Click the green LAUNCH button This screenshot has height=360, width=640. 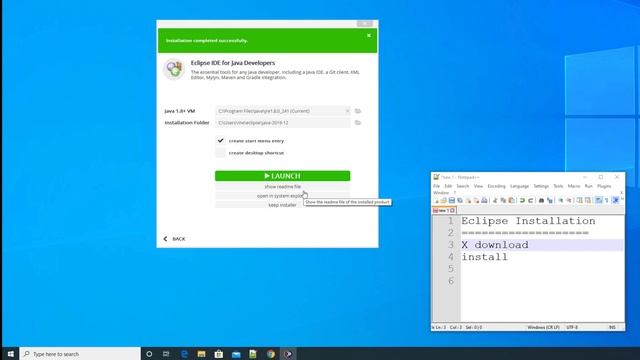coord(282,176)
